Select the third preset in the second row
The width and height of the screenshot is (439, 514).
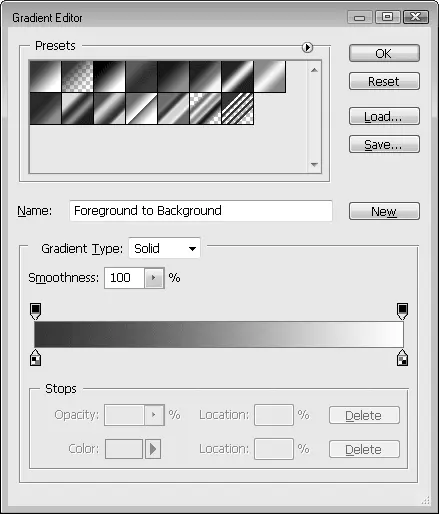pyautogui.click(x=109, y=108)
